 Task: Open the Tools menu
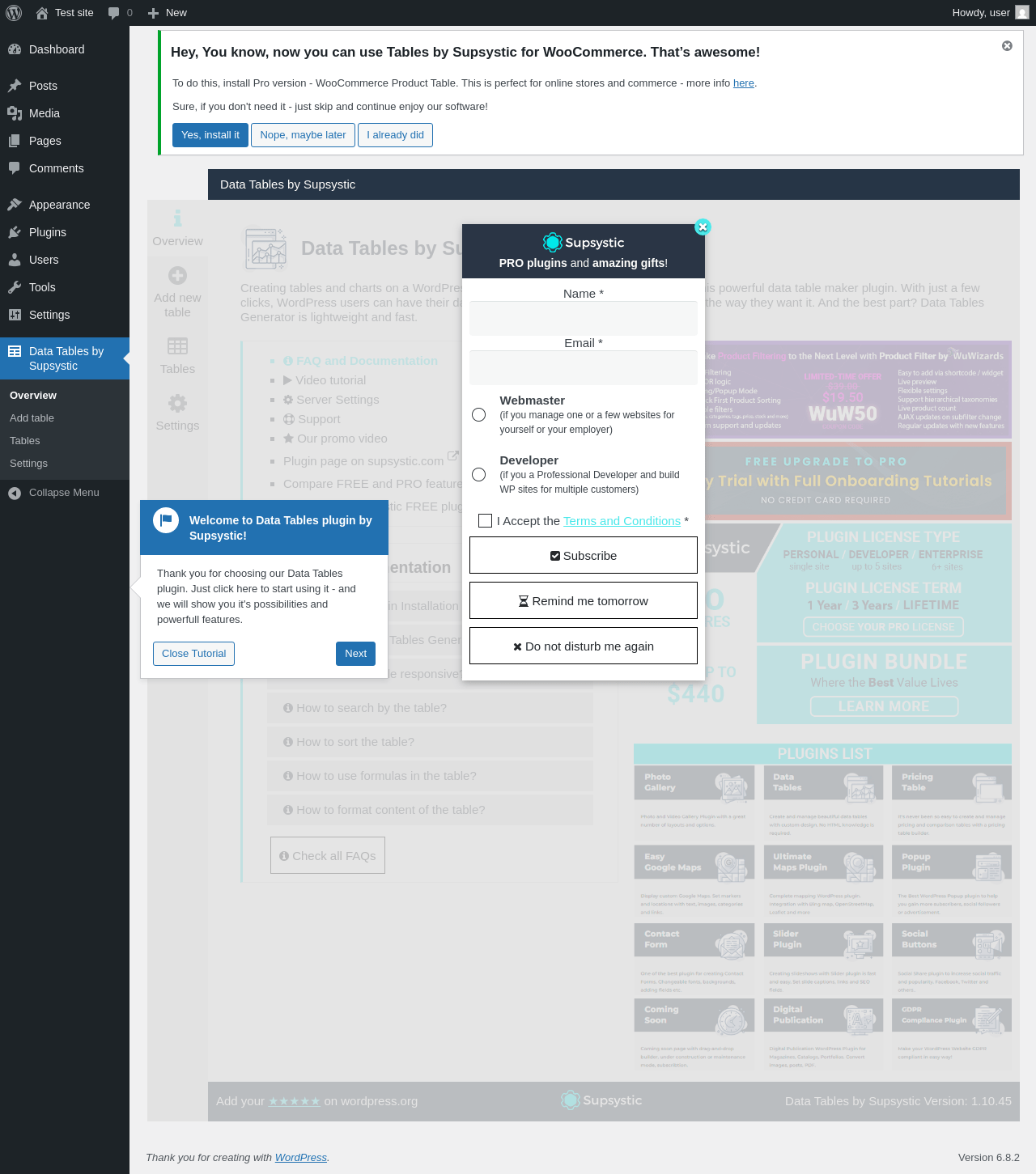(65, 287)
